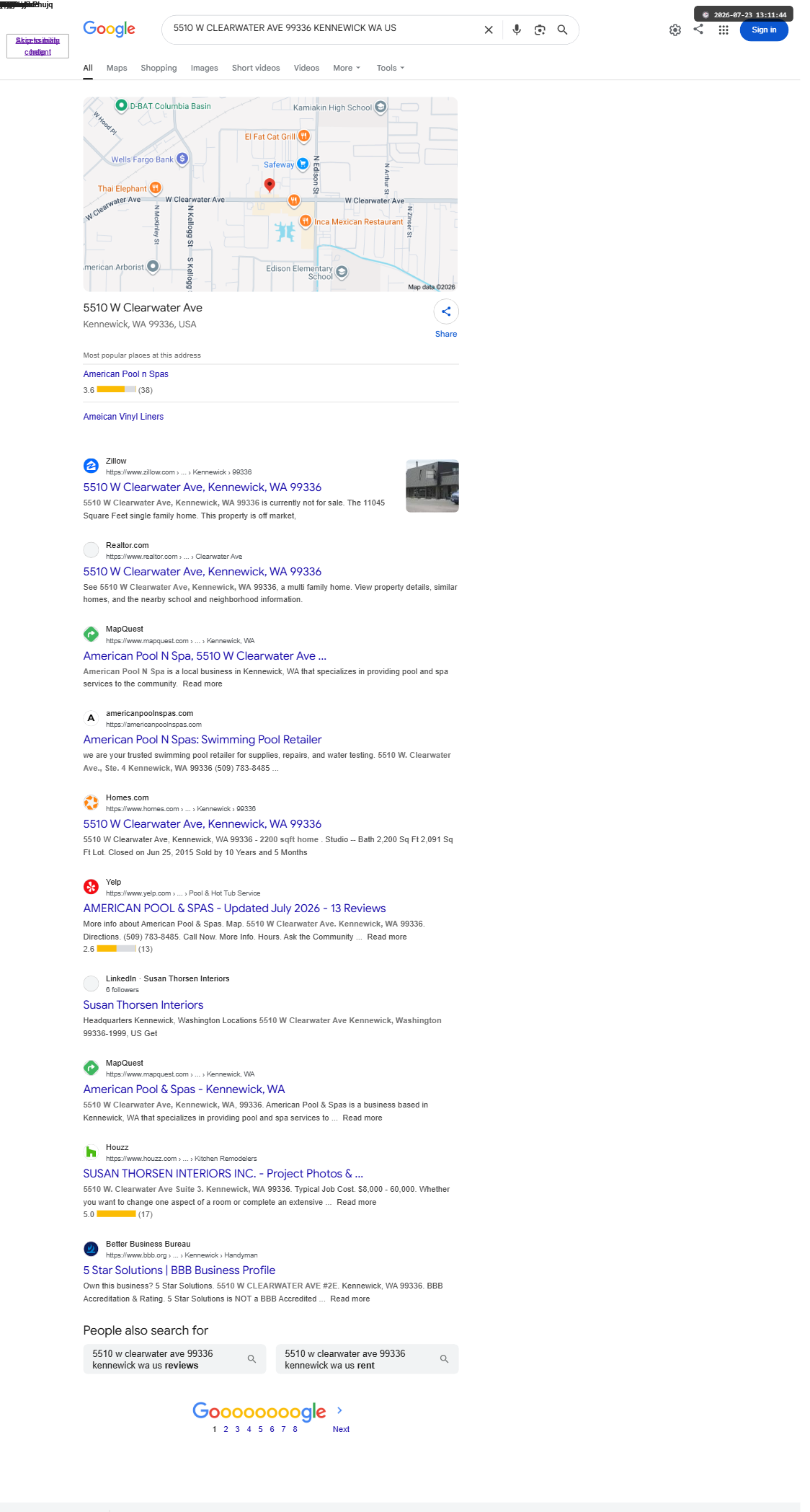
Task: Go to next page via chevron arrow
Action: click(x=339, y=1410)
